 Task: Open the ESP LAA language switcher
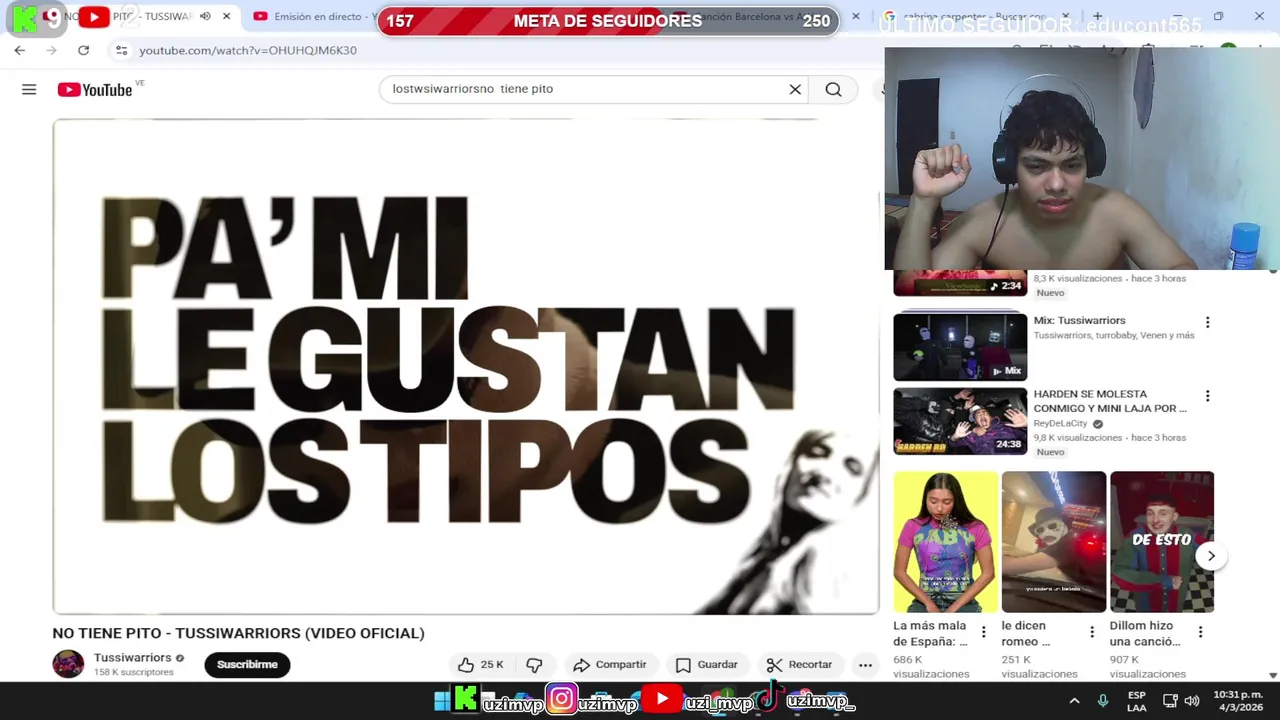click(1137, 701)
